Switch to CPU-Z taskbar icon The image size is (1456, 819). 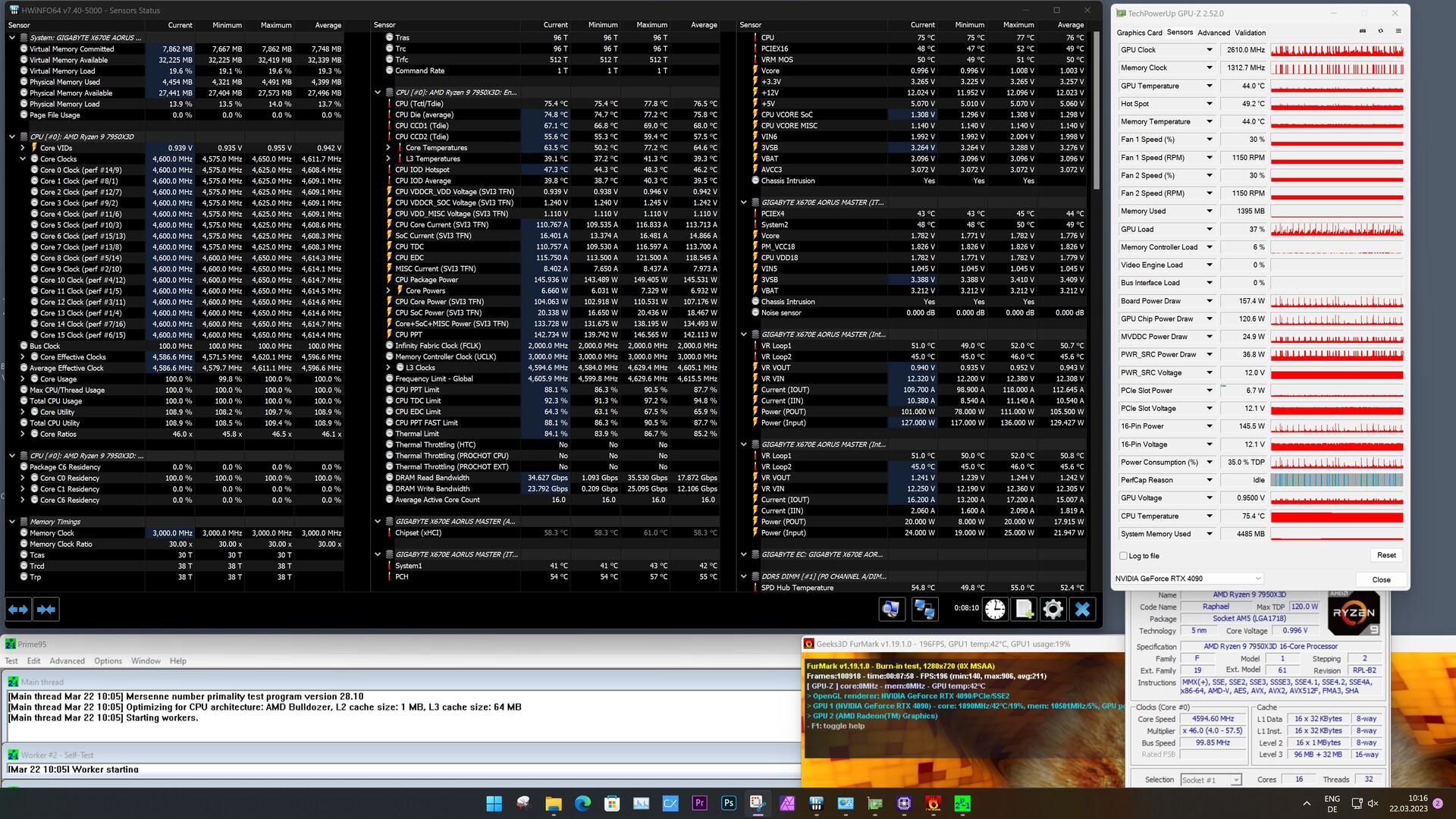[904, 803]
